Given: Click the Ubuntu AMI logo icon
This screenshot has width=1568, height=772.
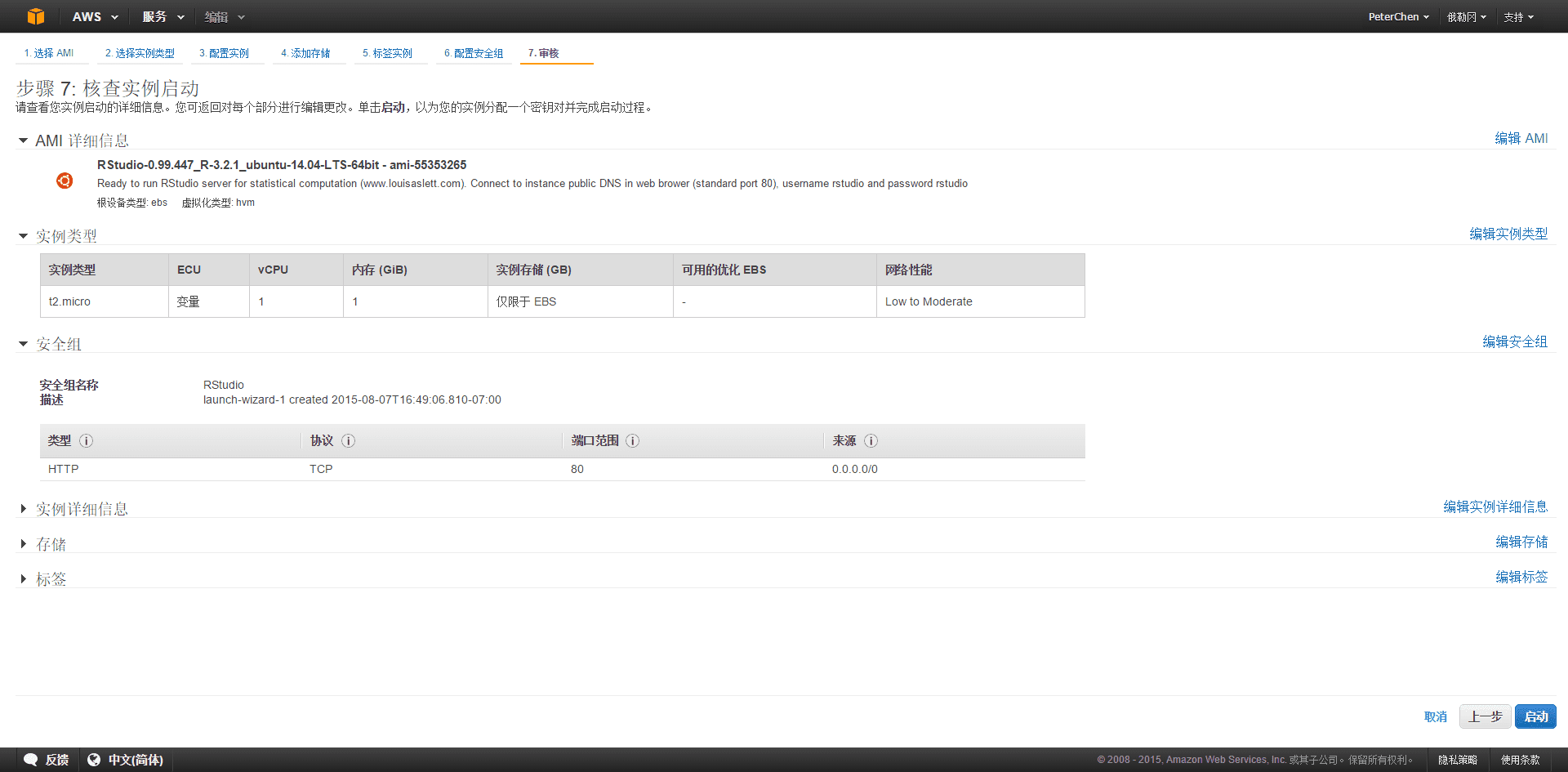Looking at the screenshot, I should coord(65,181).
